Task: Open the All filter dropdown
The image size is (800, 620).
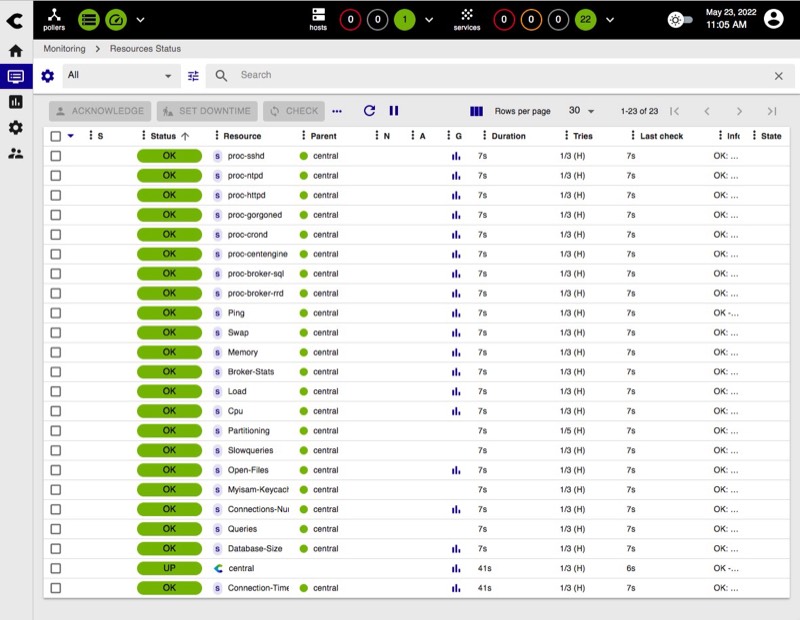Action: [x=119, y=75]
